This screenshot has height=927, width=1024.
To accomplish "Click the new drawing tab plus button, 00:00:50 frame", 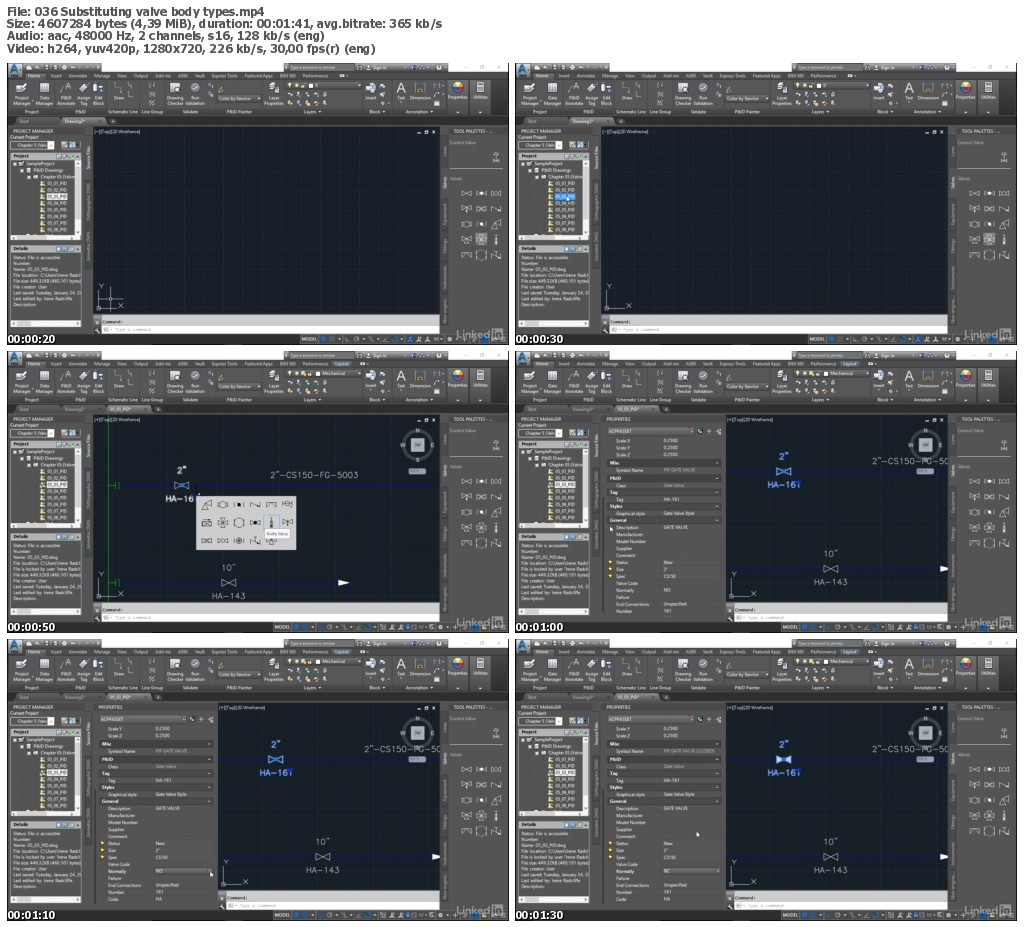I will [159, 410].
